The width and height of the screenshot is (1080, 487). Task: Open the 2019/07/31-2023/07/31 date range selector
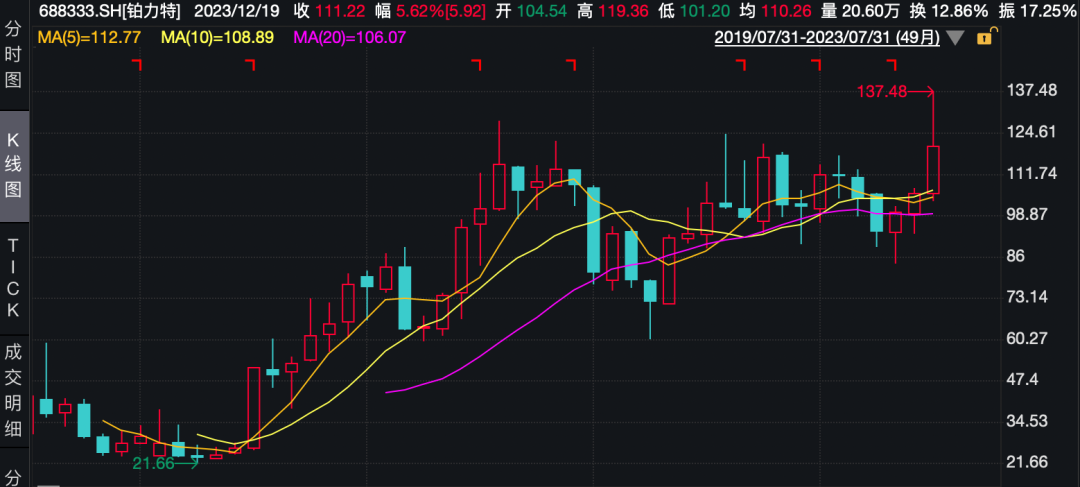tap(827, 38)
